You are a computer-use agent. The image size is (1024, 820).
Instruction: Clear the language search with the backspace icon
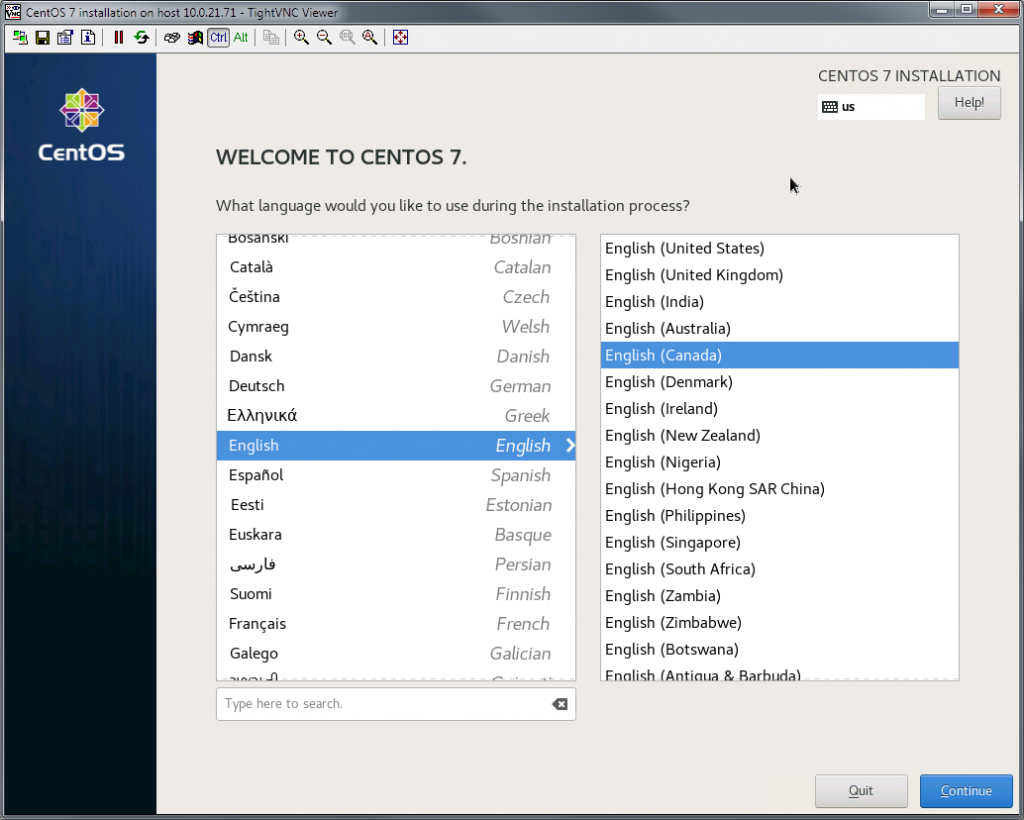tap(560, 704)
